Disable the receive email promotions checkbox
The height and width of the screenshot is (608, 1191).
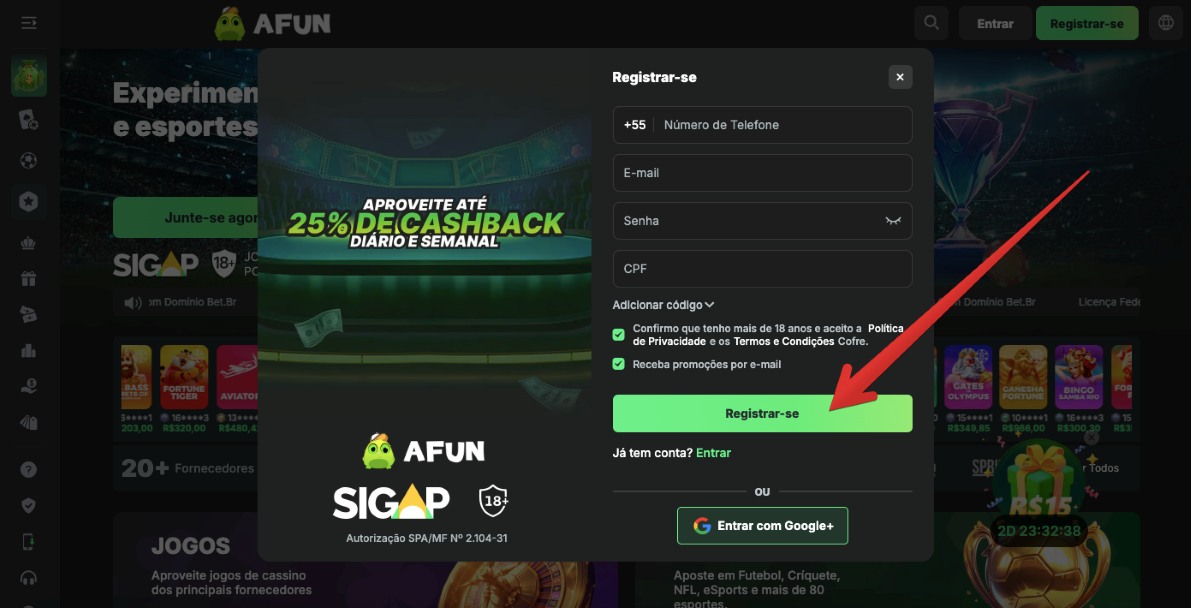(619, 363)
